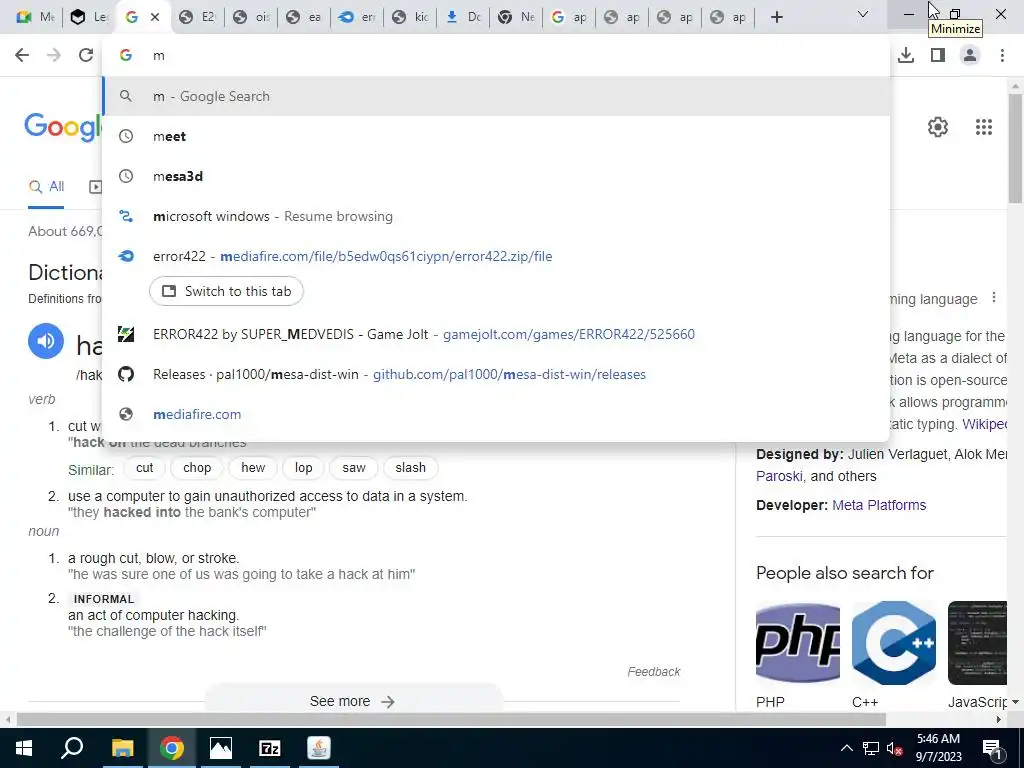Viewport: 1024px width, 768px height.
Task: Click the horizontal page scrollbar
Action: click(451, 720)
